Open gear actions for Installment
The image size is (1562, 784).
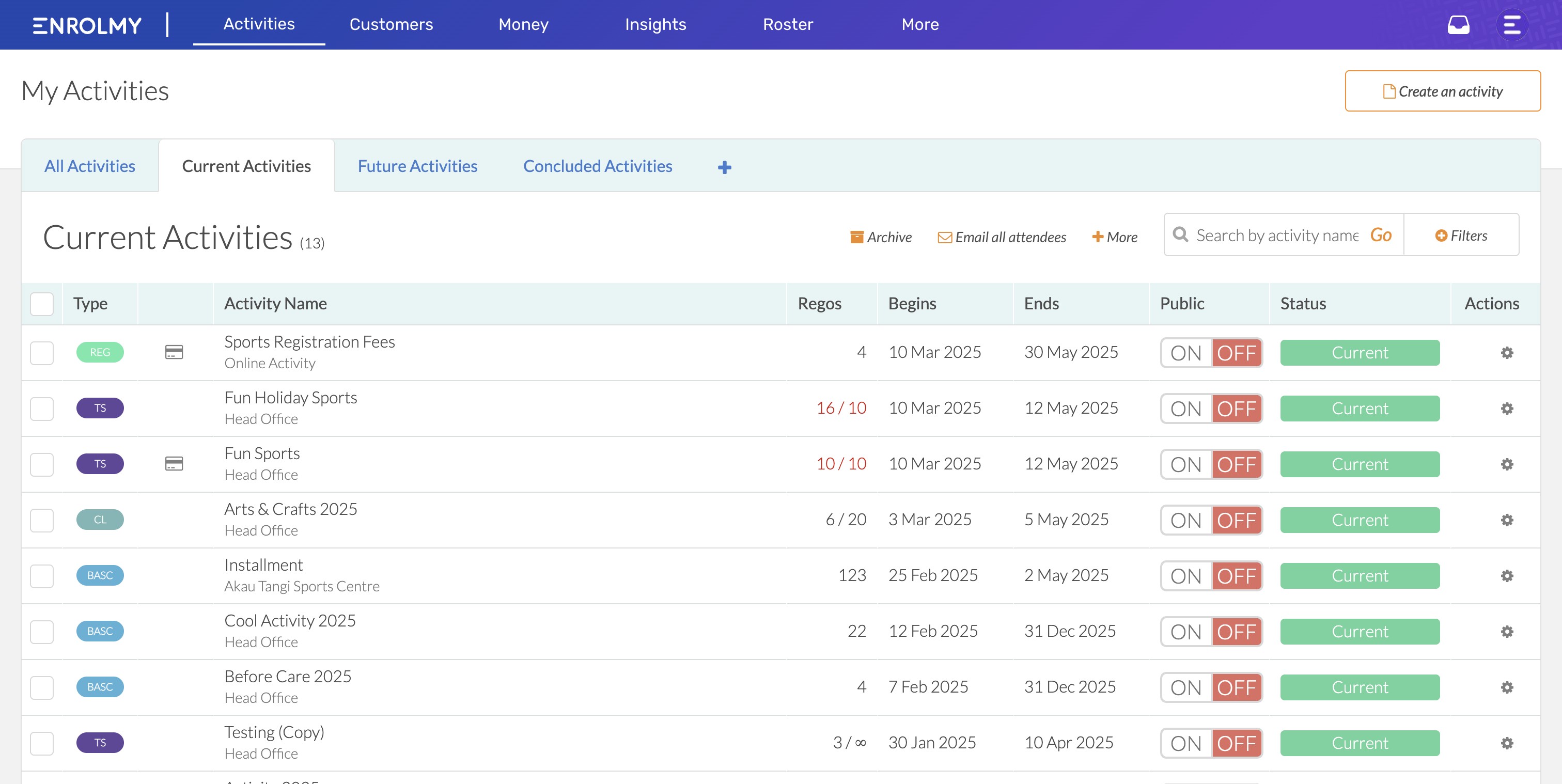point(1507,575)
